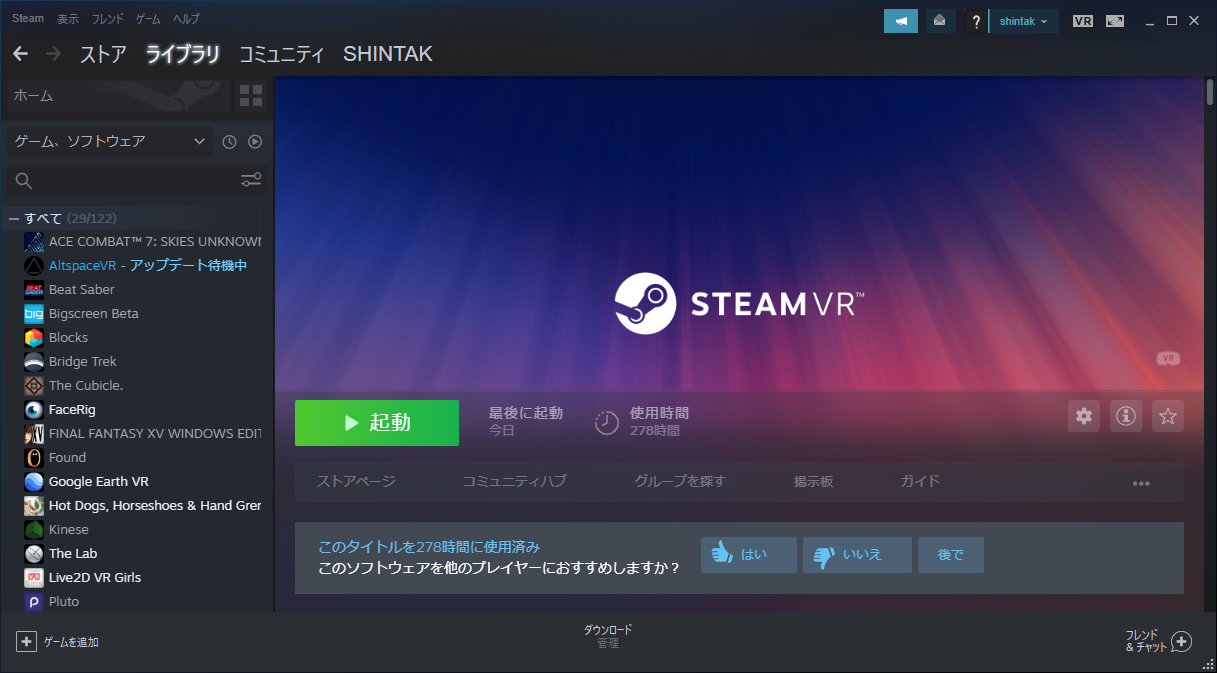Click the VR mode icon in title bar
The height and width of the screenshot is (673, 1217).
[1082, 21]
